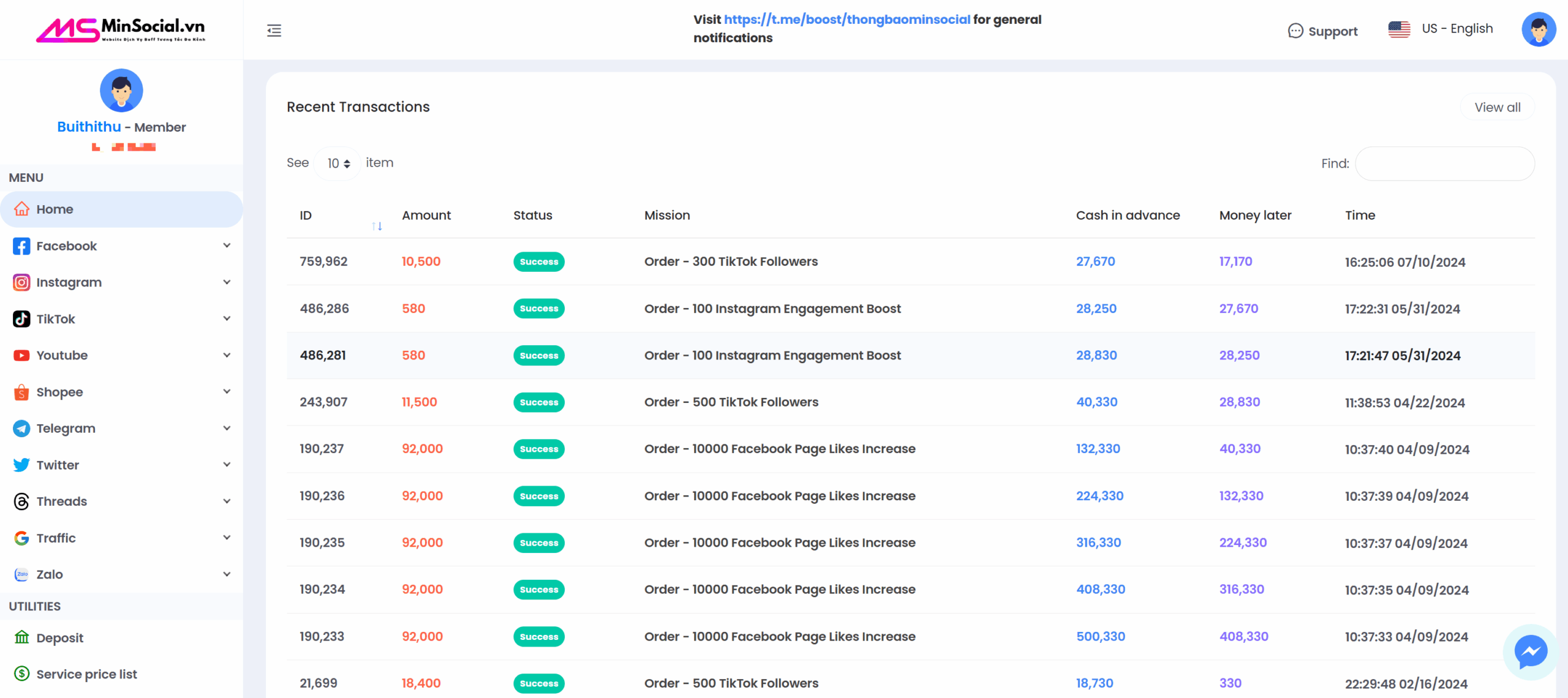Open the top-right user avatar menu
The width and height of the screenshot is (1568, 698).
coord(1539,29)
